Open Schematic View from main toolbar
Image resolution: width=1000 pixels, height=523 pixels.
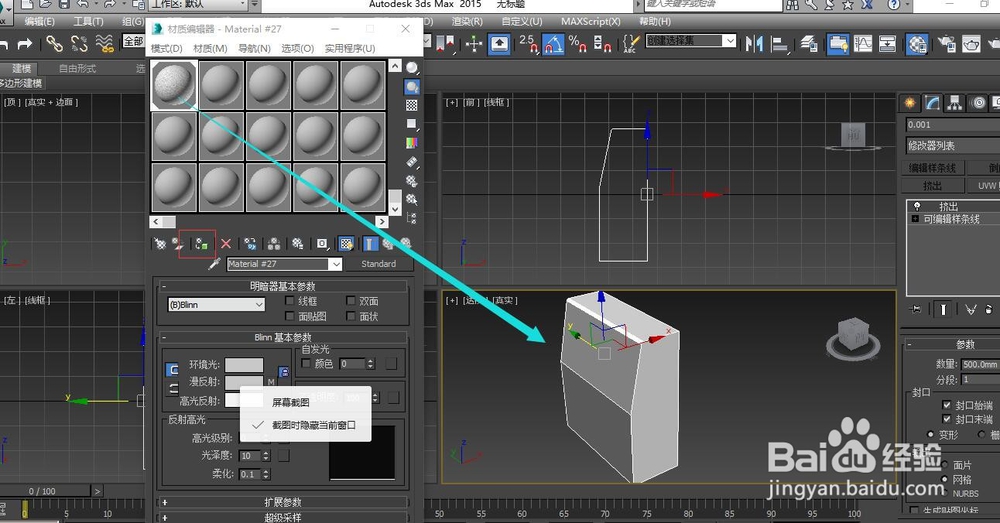click(x=888, y=44)
